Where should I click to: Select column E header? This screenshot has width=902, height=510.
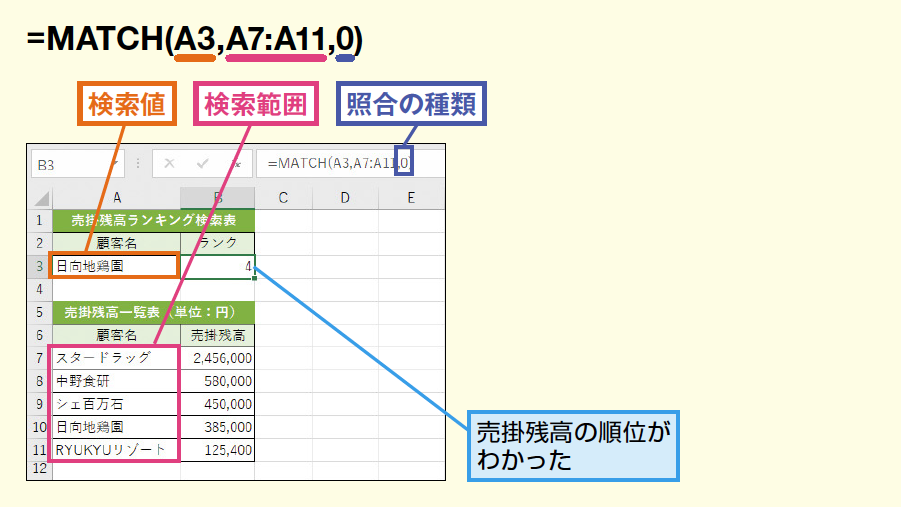click(410, 198)
